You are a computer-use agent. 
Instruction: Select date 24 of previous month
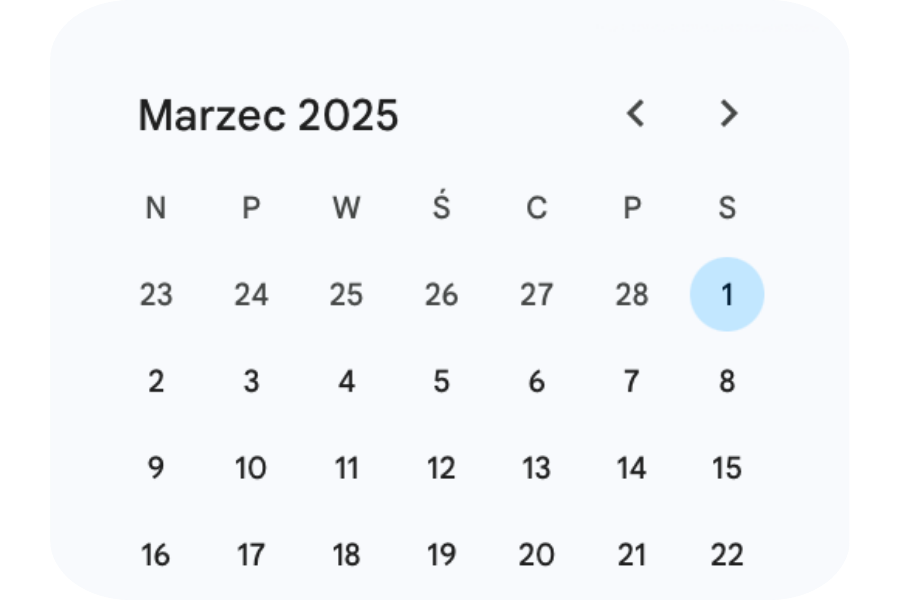tap(251, 295)
